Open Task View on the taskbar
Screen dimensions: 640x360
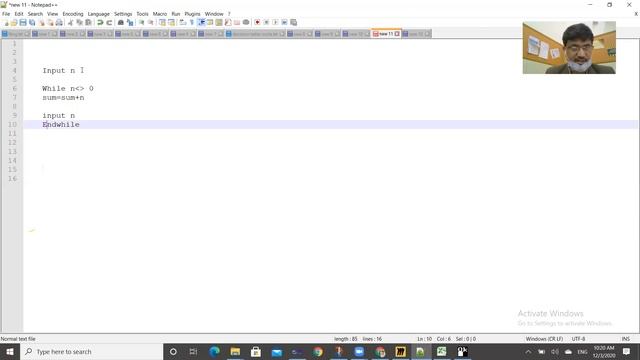tap(193, 351)
